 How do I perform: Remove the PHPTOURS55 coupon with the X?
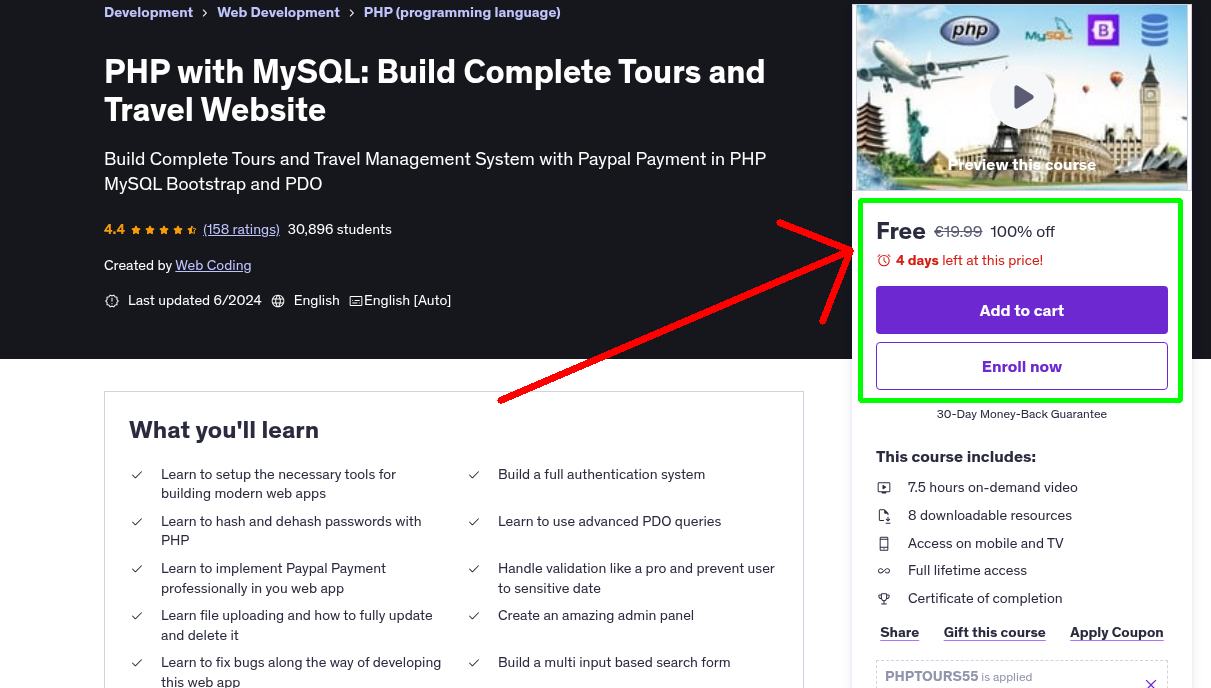click(x=1150, y=684)
